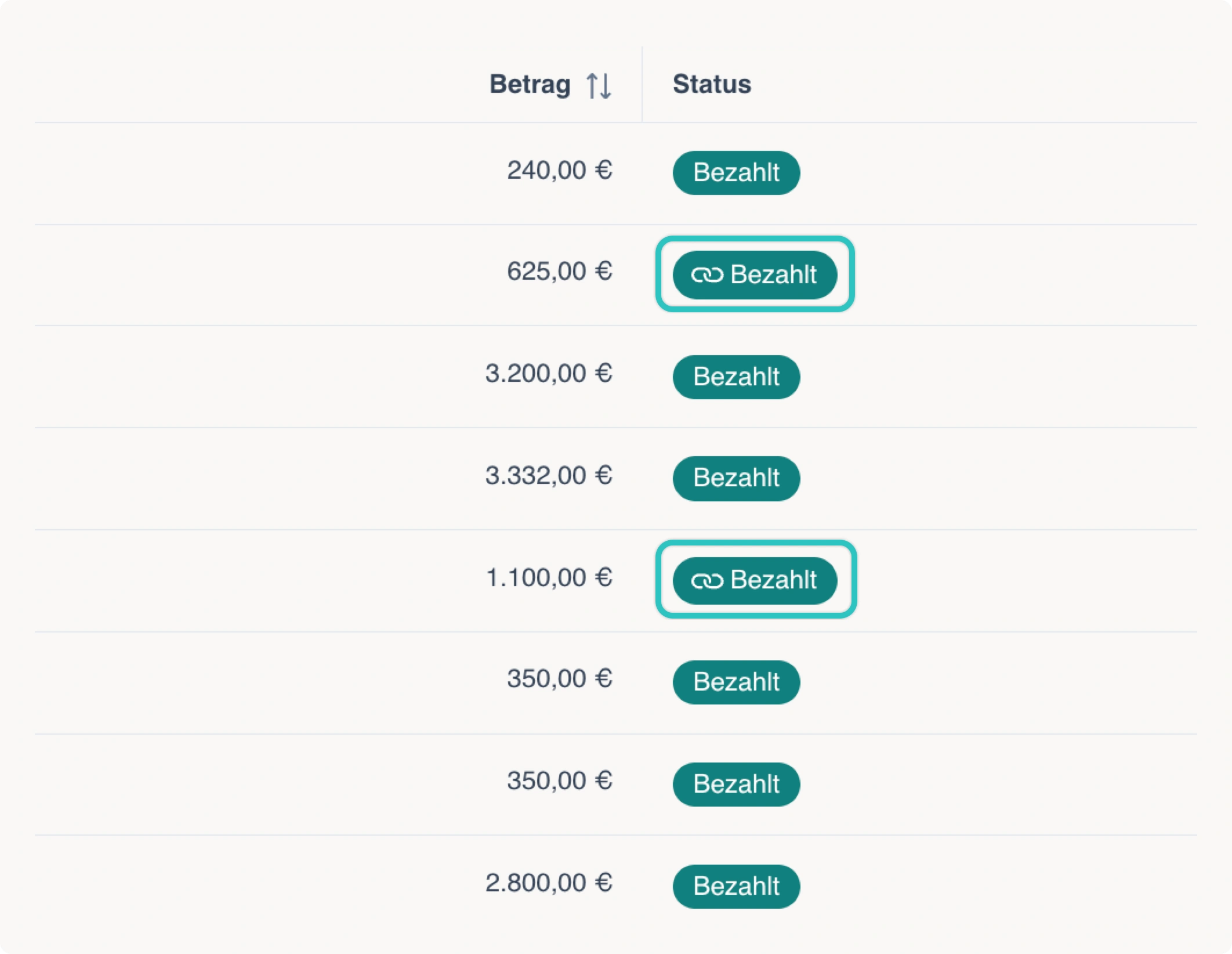Click the Status column header
This screenshot has width=1232, height=954.
[x=712, y=84]
